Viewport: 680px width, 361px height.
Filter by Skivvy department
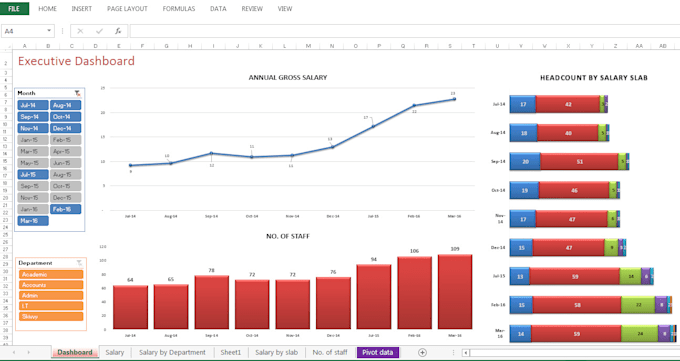(x=51, y=316)
